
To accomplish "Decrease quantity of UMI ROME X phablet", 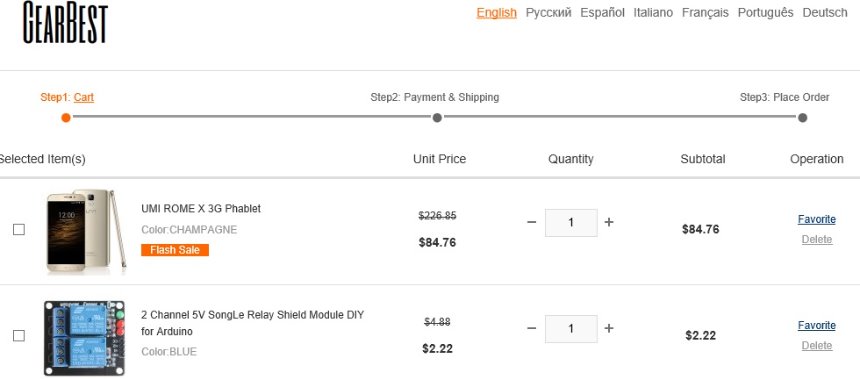I will (x=531, y=222).
